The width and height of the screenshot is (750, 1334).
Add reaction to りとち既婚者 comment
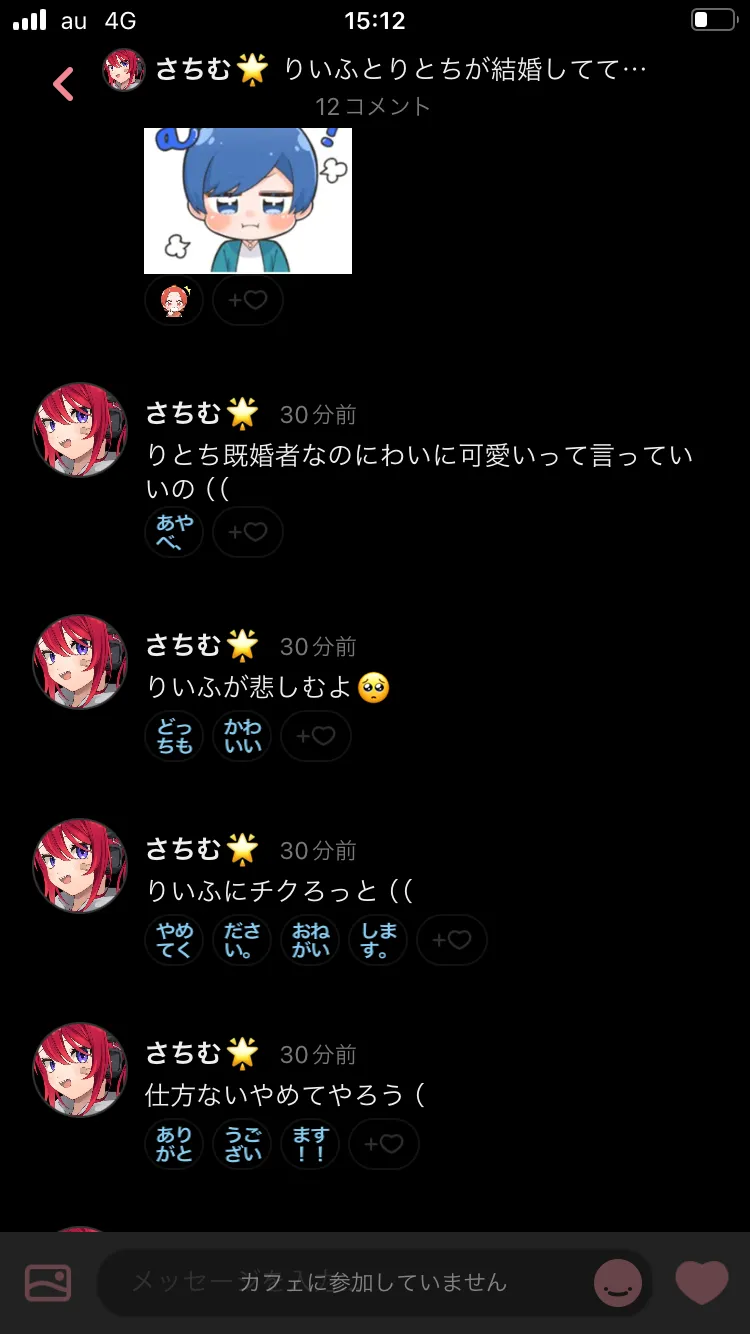(248, 532)
